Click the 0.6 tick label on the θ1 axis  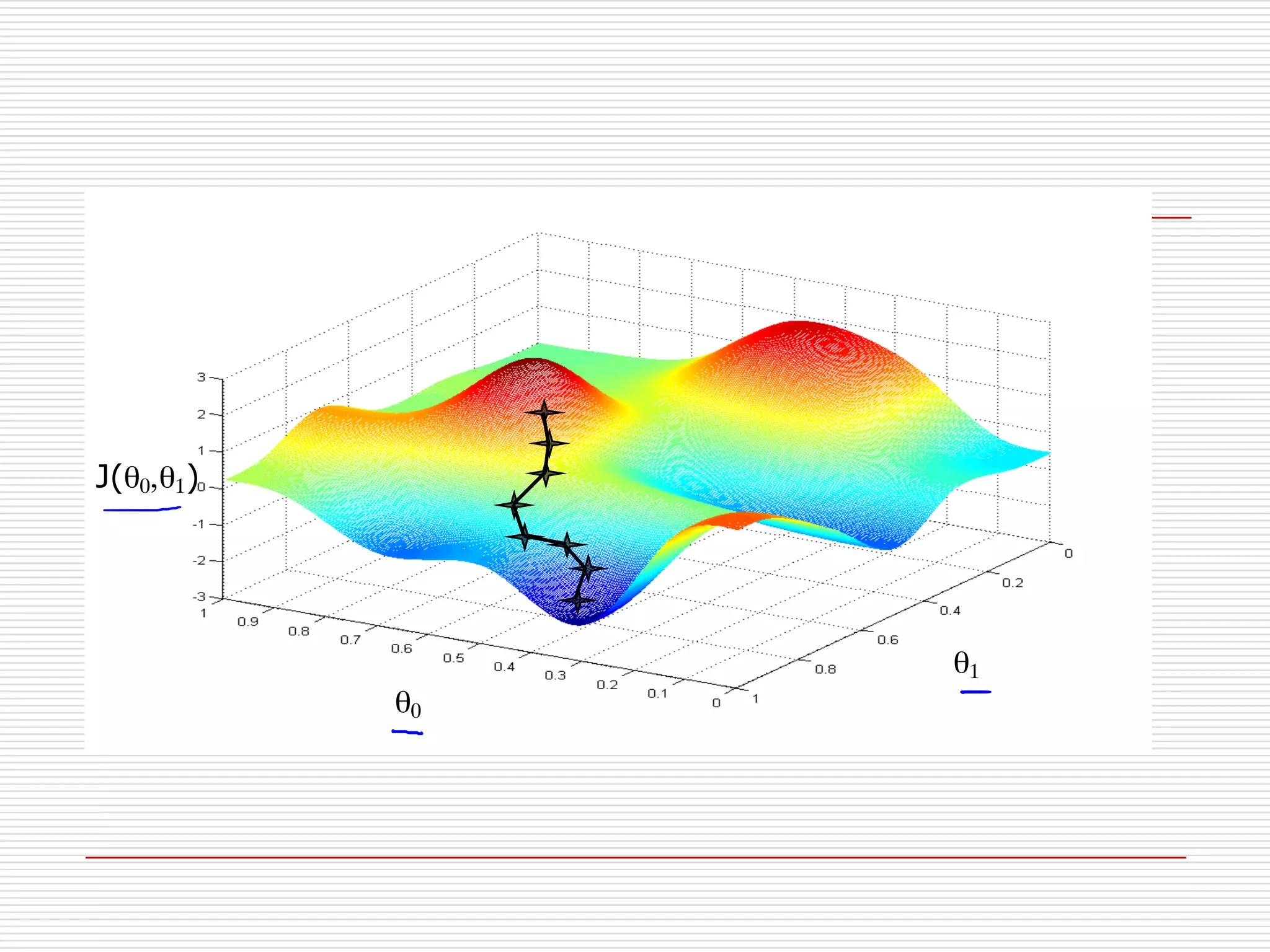(x=887, y=640)
